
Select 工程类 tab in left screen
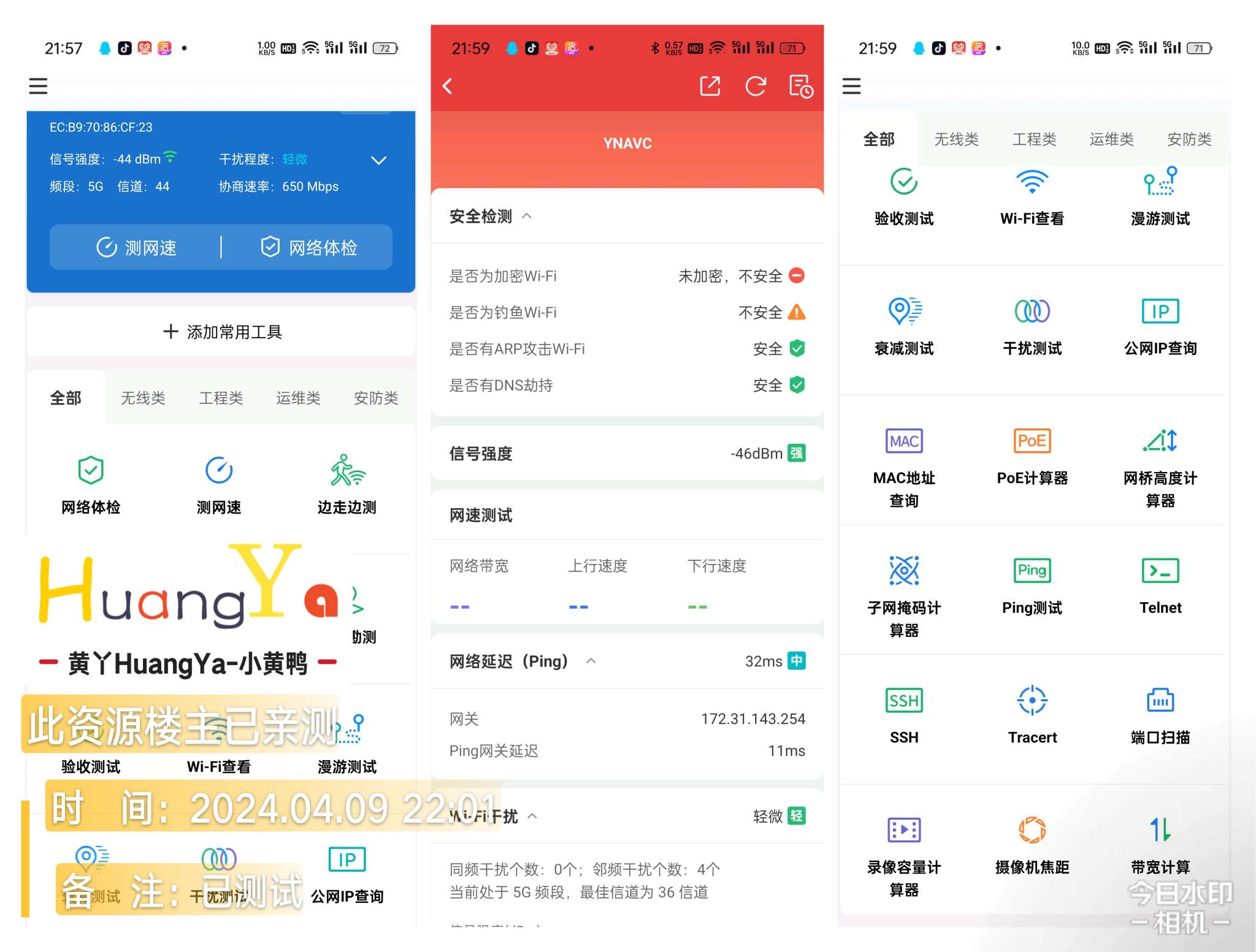221,398
